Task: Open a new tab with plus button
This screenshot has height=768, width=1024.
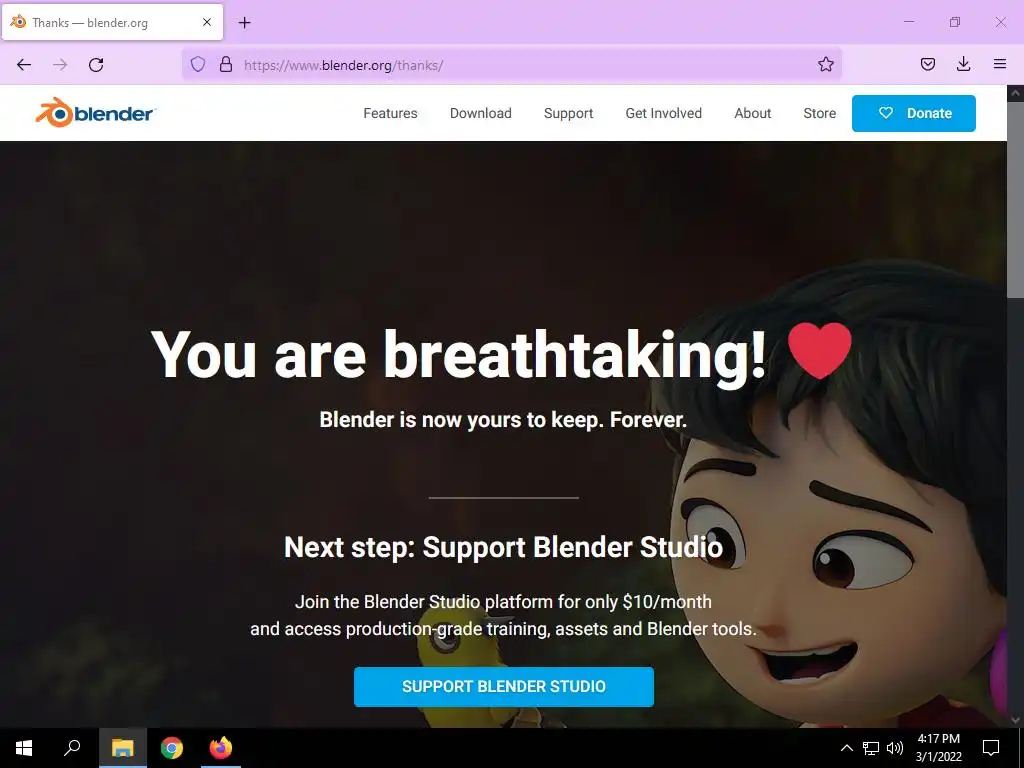Action: [244, 23]
